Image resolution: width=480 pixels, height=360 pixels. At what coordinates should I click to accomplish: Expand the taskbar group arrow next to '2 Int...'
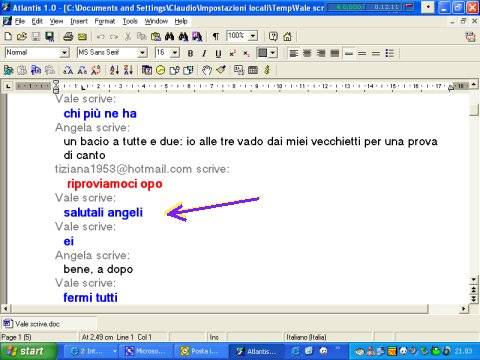pos(114,351)
